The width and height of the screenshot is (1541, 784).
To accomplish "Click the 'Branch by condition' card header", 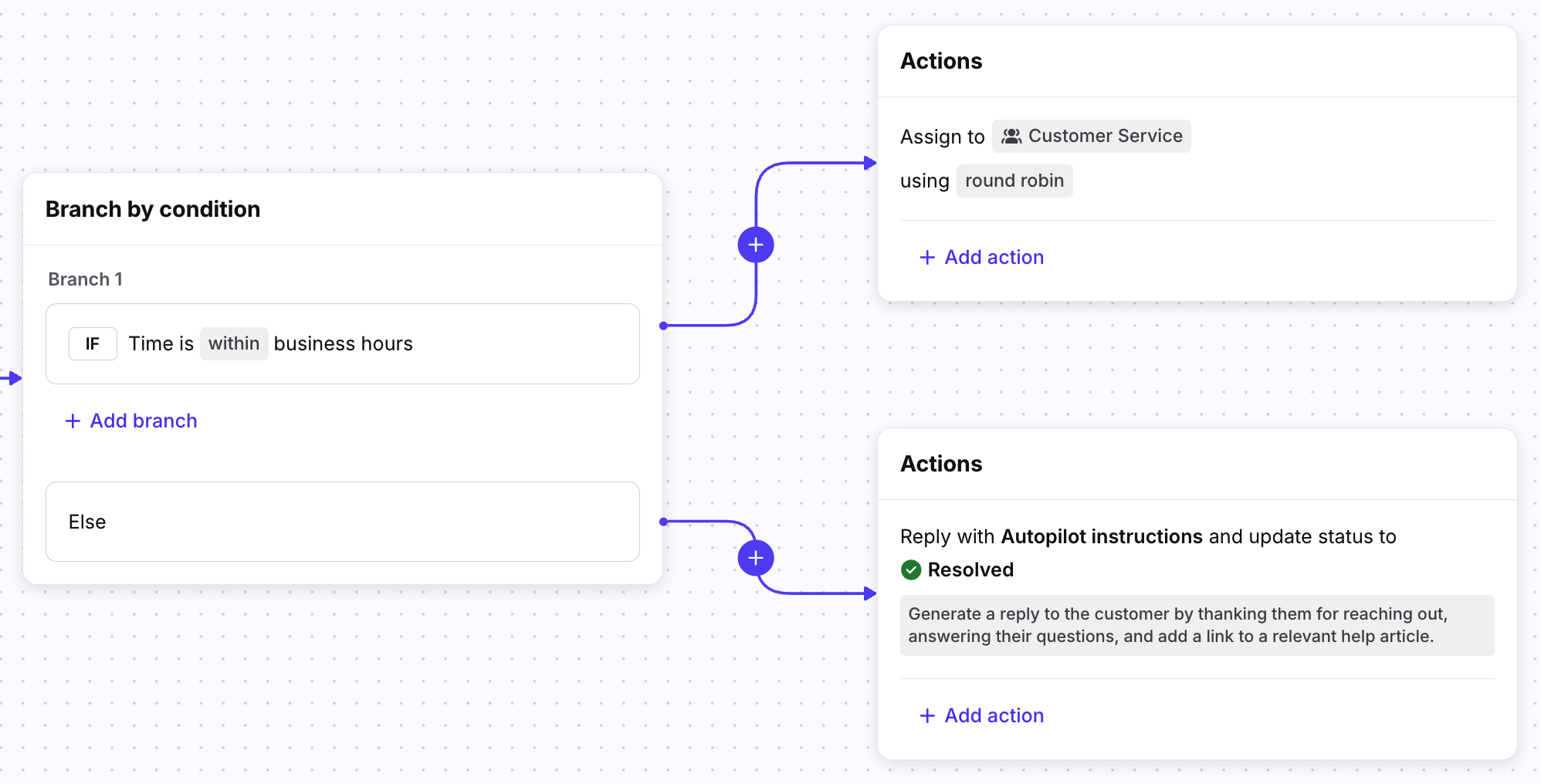I will [x=153, y=209].
